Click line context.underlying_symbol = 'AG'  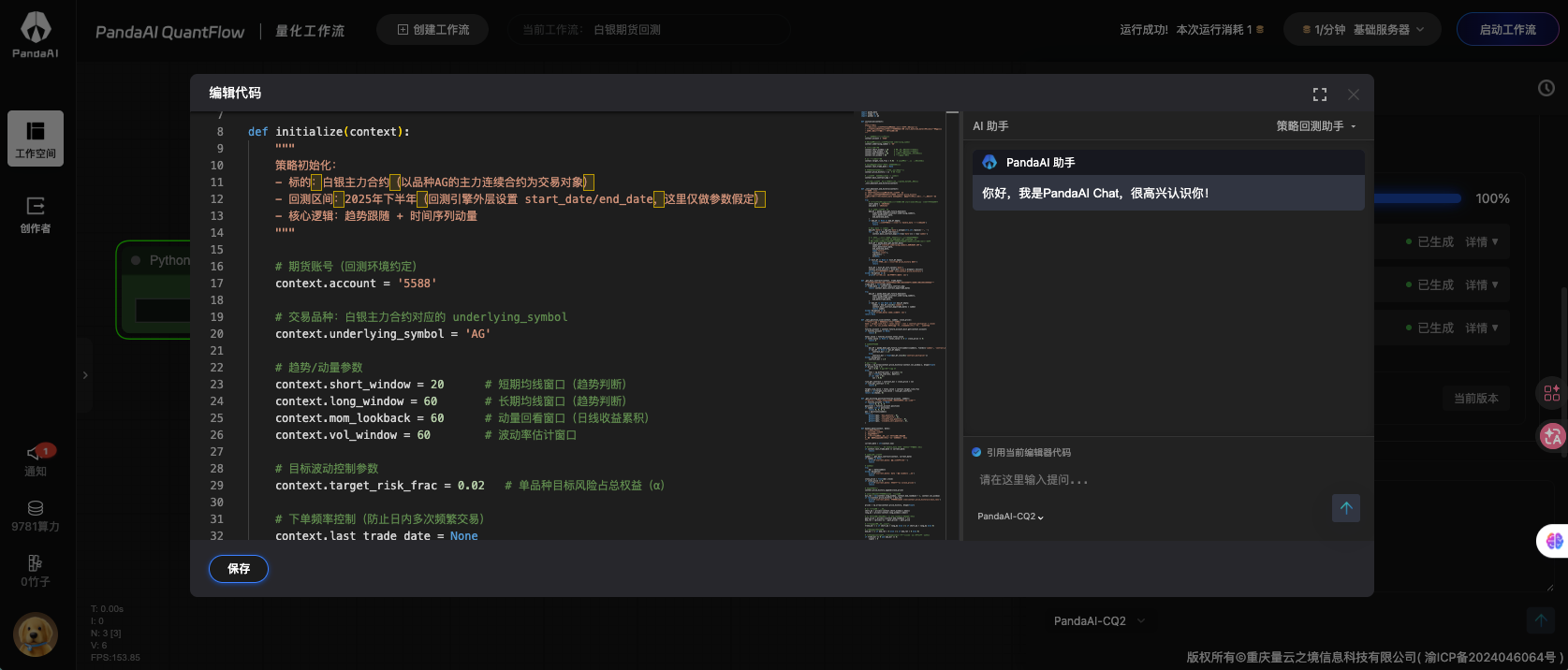pyautogui.click(x=383, y=334)
